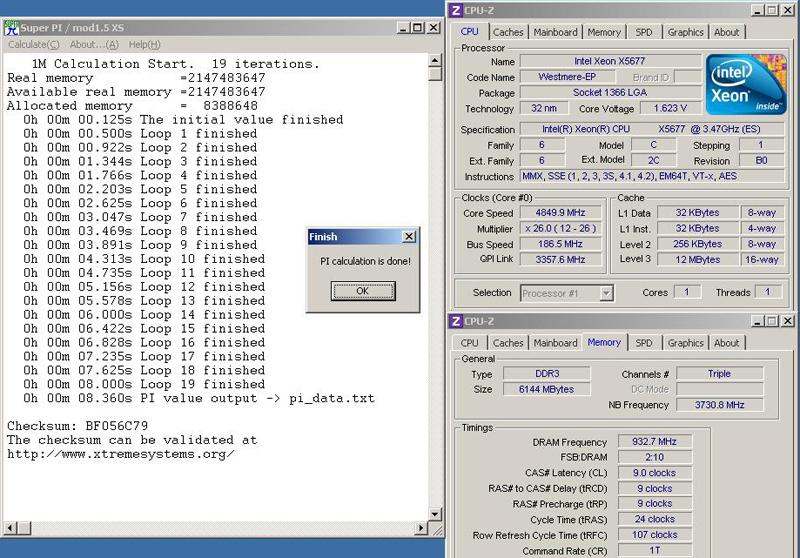Image resolution: width=800 pixels, height=558 pixels.
Task: Click Super PI horizontal scrollbar right arrow
Action: point(421,527)
